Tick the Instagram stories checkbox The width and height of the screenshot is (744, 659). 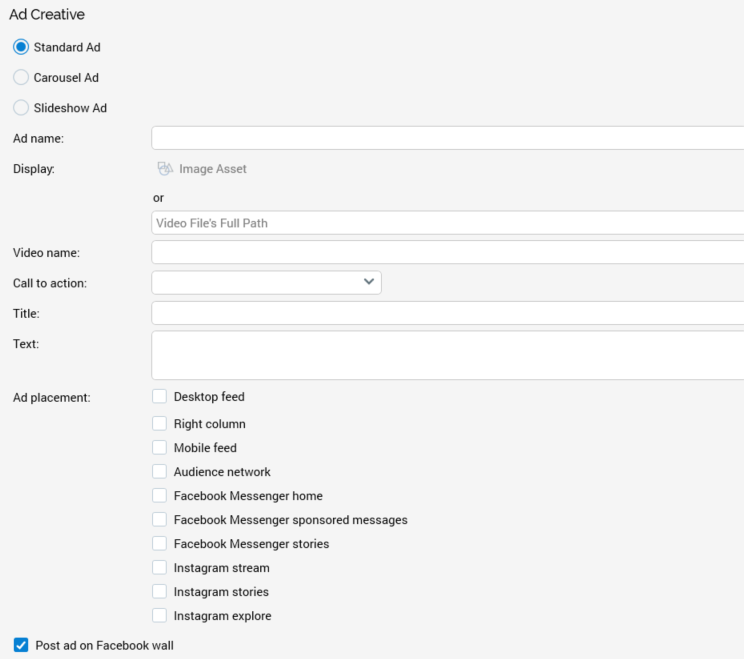pyautogui.click(x=160, y=592)
